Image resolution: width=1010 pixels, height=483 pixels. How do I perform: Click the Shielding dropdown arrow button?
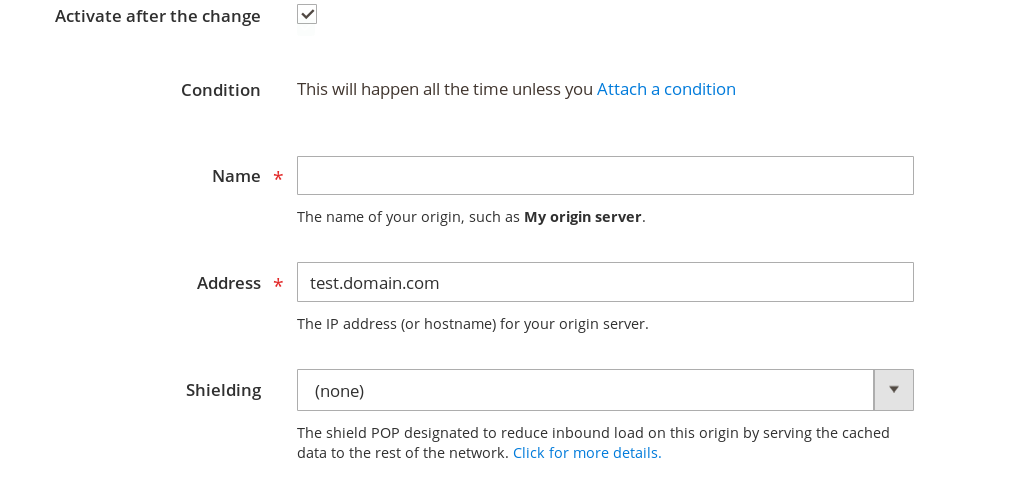click(894, 390)
